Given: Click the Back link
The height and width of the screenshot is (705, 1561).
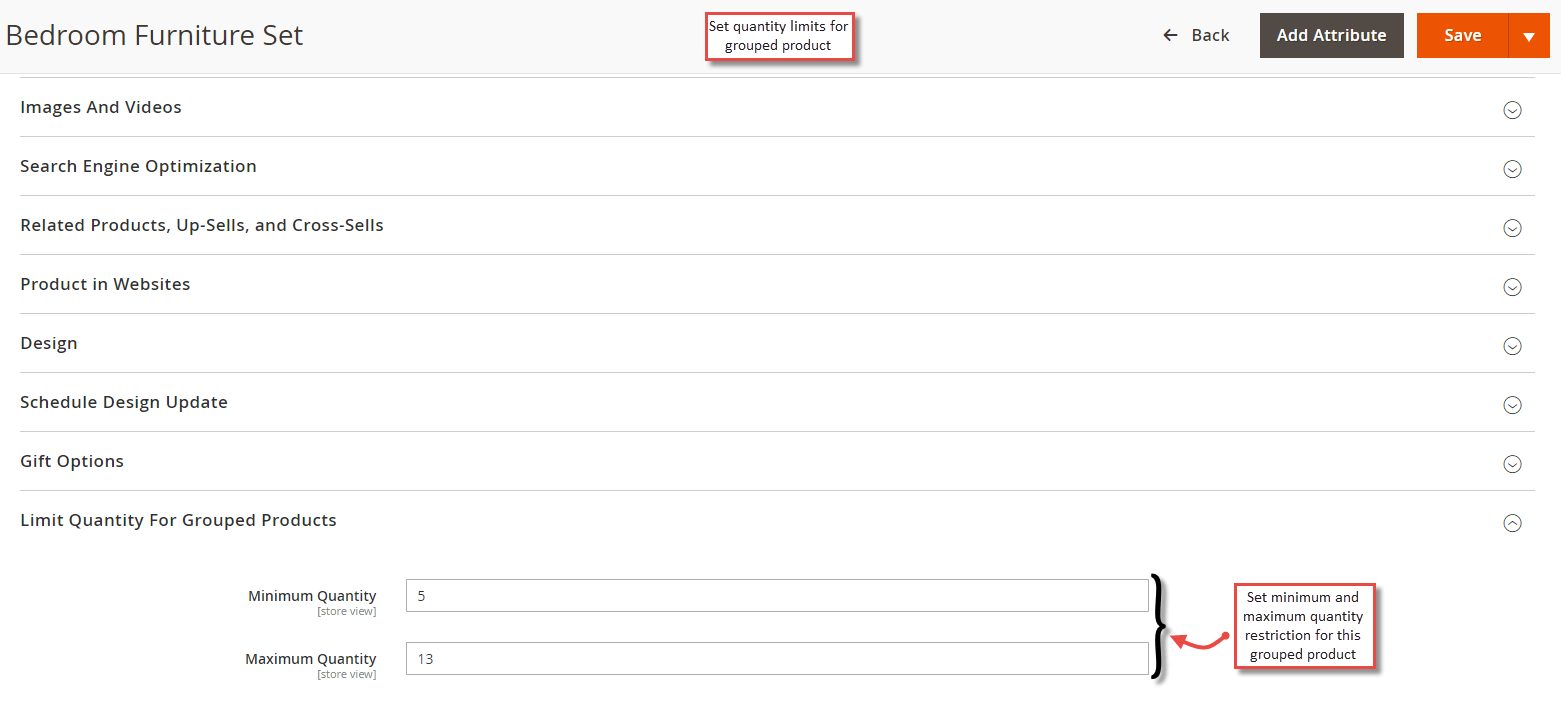Looking at the screenshot, I should point(1209,34).
